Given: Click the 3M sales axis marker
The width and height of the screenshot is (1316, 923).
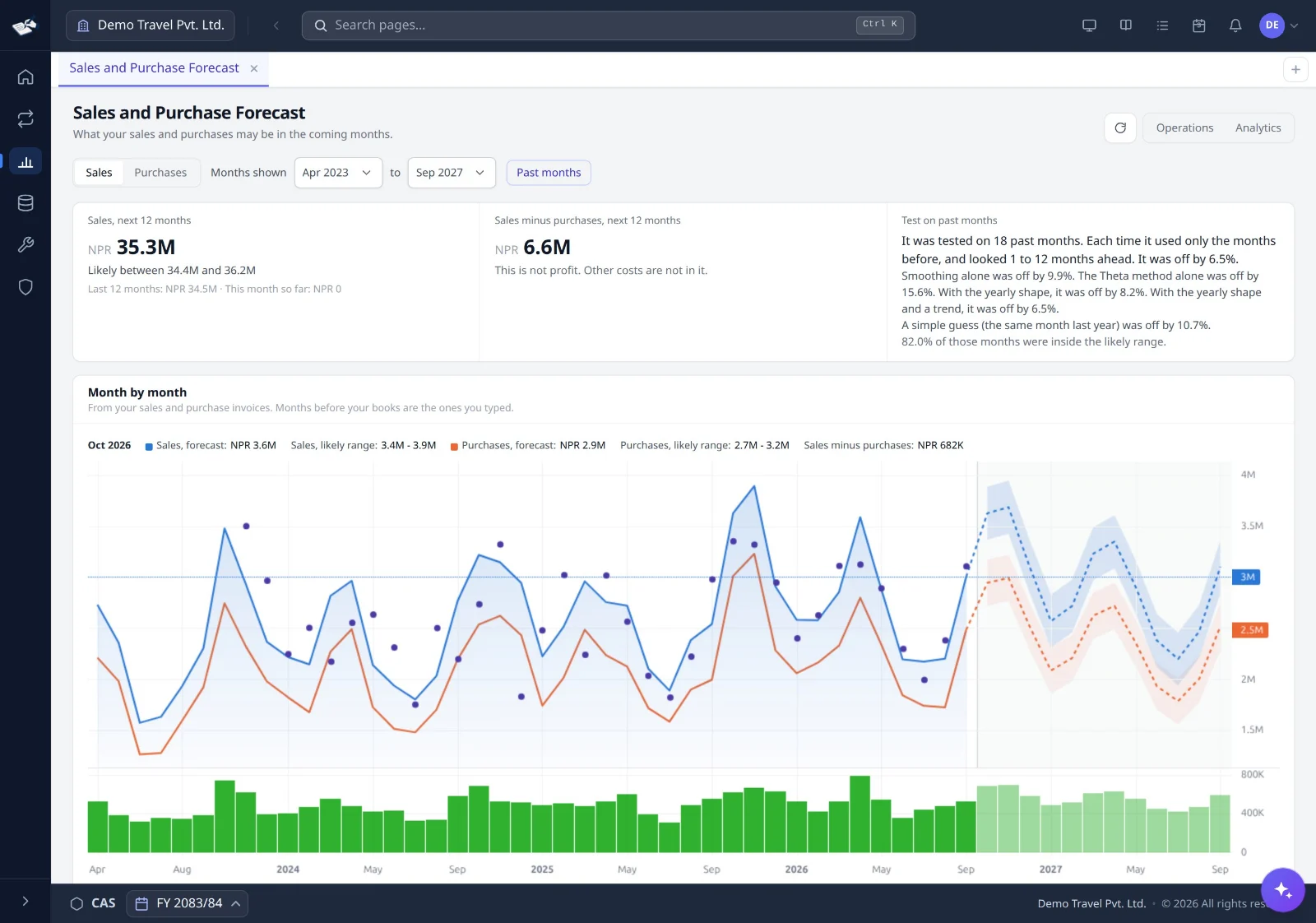Looking at the screenshot, I should pos(1247,577).
